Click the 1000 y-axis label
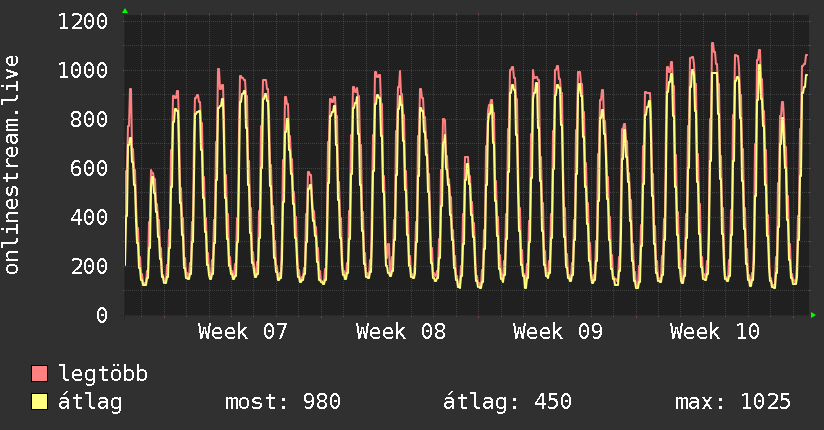The image size is (824, 430). coord(83,70)
